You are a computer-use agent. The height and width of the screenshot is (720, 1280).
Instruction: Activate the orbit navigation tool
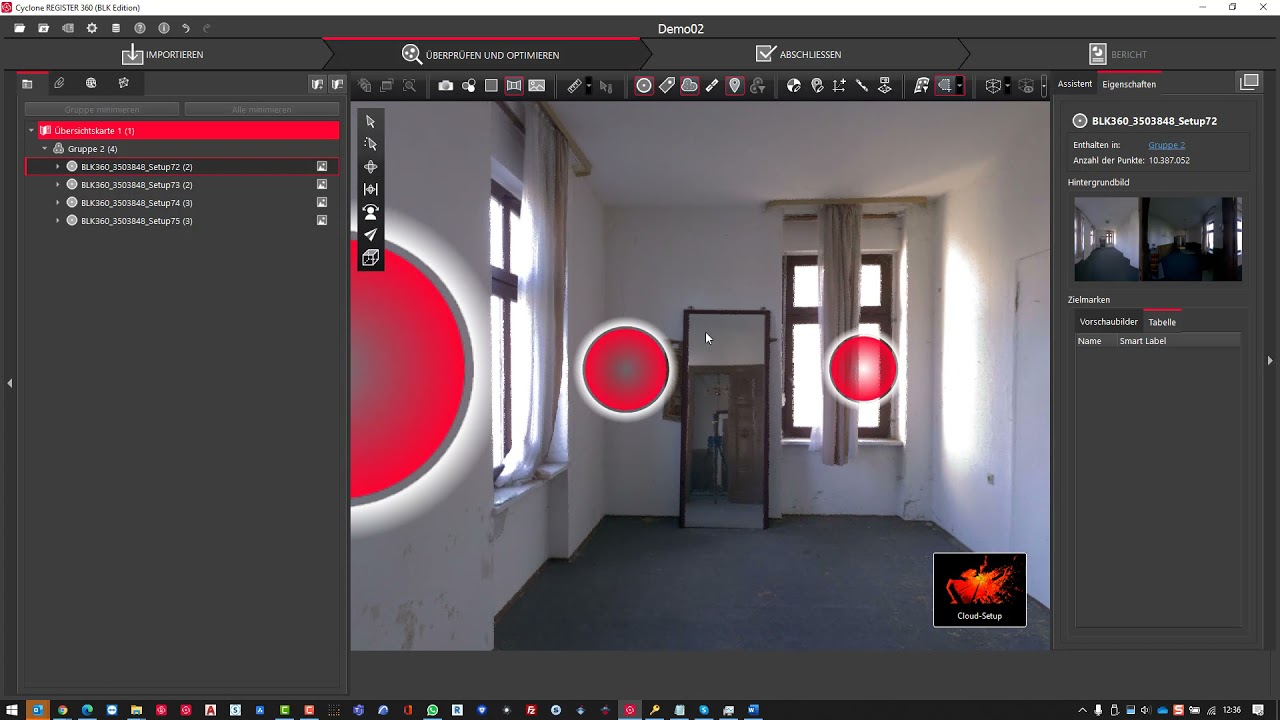pyautogui.click(x=371, y=167)
